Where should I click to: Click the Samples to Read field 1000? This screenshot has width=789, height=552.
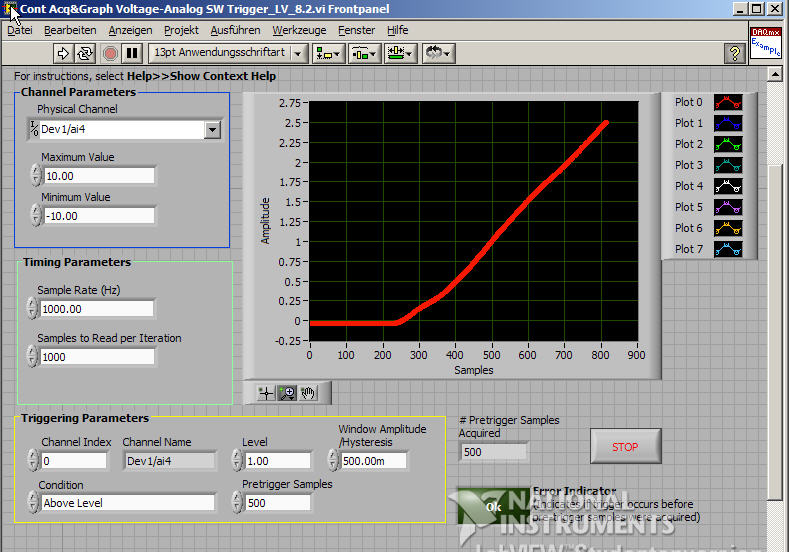97,357
